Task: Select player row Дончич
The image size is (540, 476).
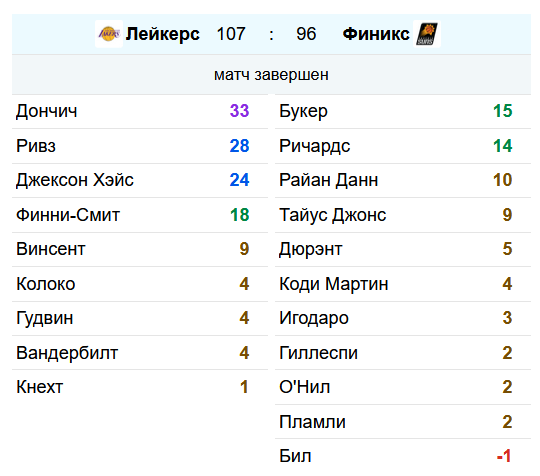Action: click(x=140, y=111)
